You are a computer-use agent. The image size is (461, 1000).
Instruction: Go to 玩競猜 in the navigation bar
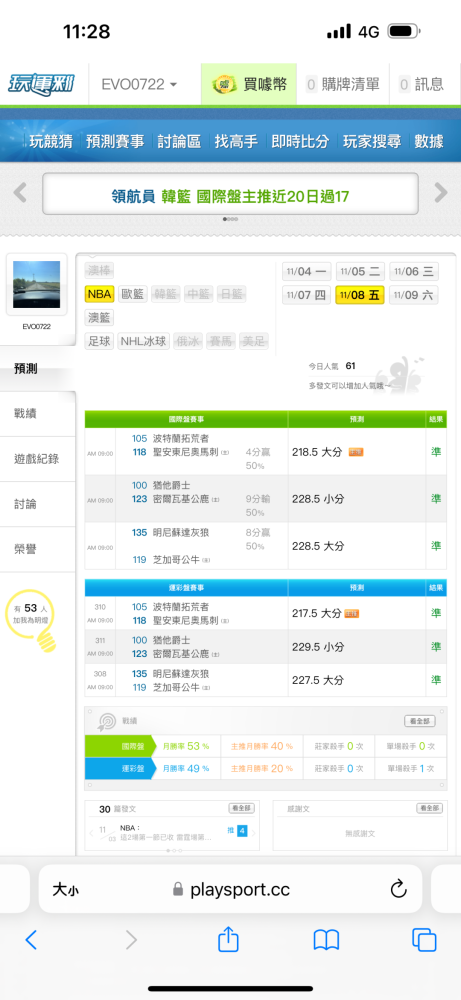50,141
